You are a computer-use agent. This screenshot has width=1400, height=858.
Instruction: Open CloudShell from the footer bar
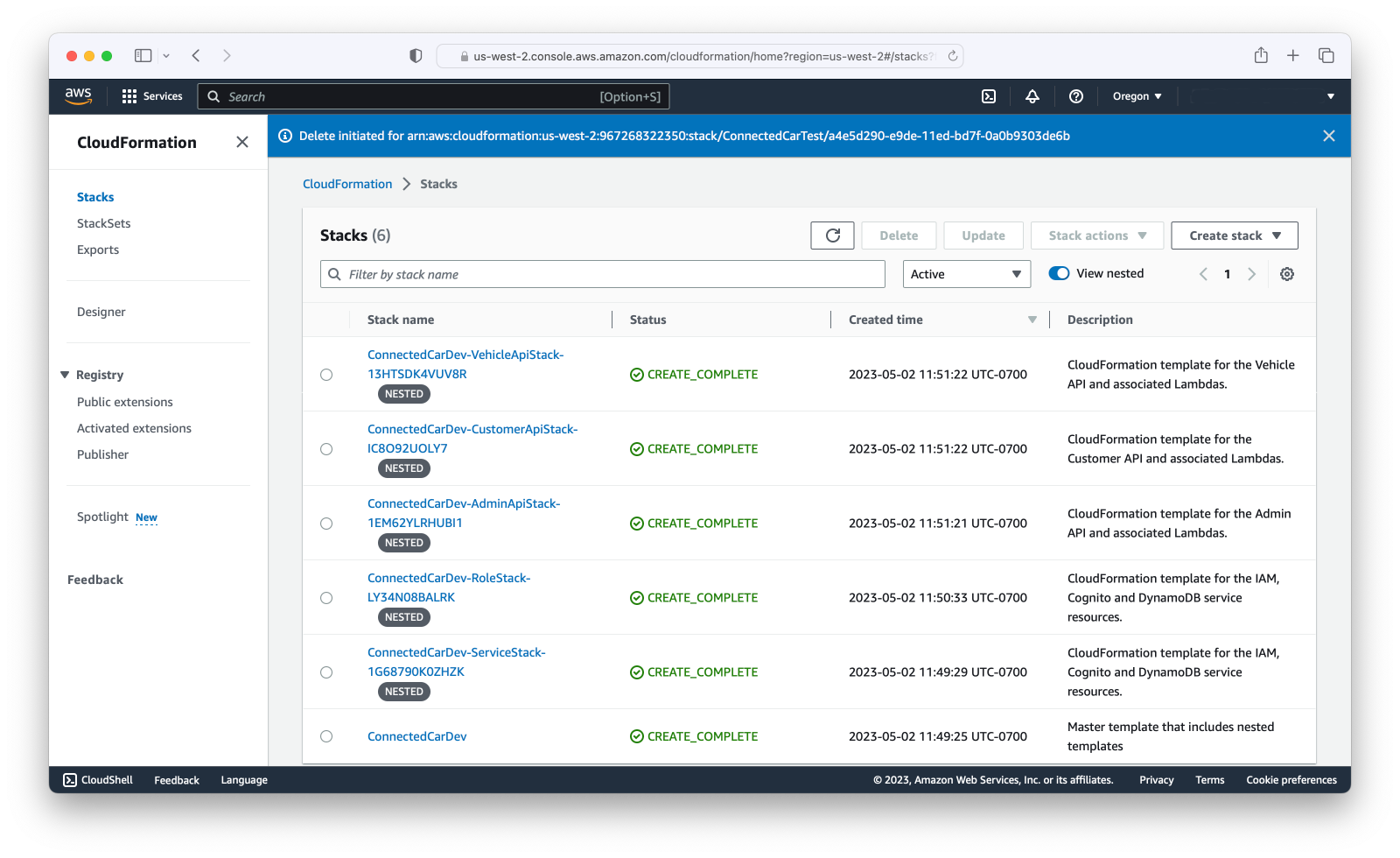(98, 780)
